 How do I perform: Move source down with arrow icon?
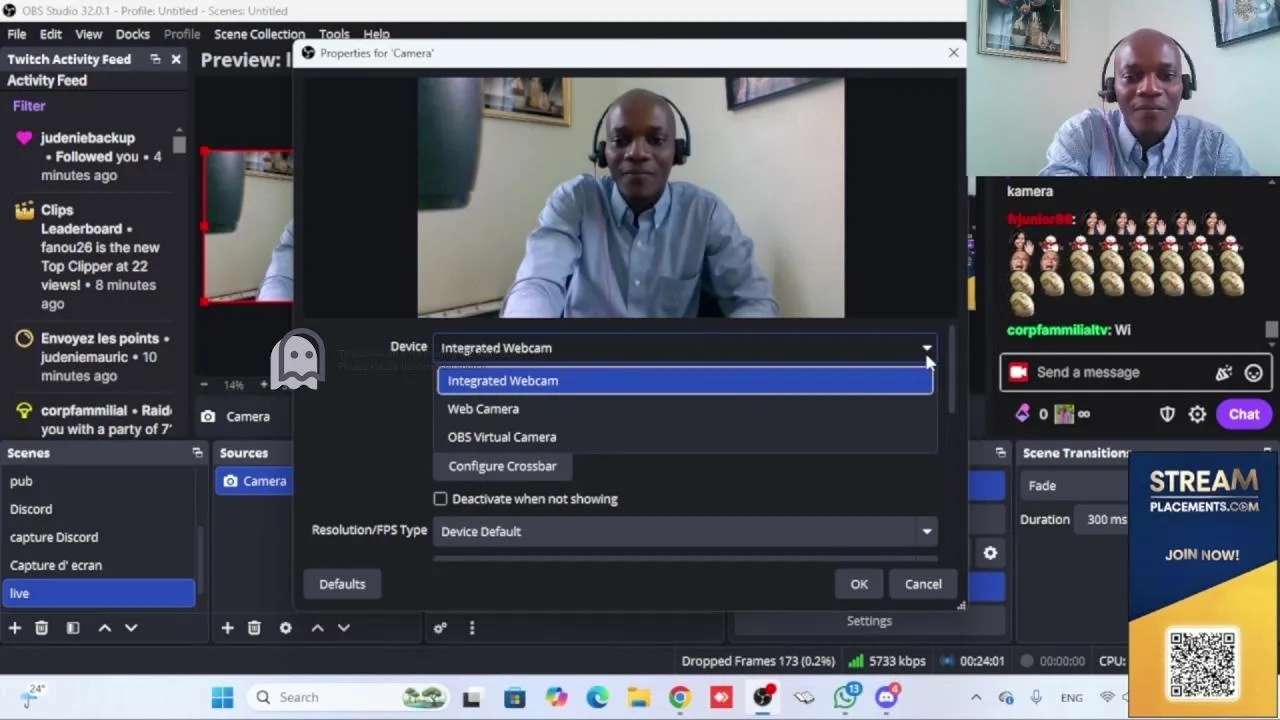[344, 628]
